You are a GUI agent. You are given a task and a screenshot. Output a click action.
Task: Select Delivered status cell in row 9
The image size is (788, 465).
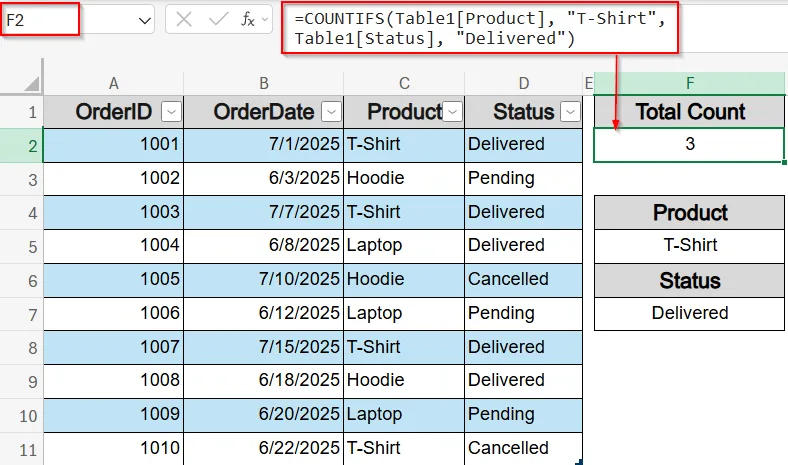524,381
